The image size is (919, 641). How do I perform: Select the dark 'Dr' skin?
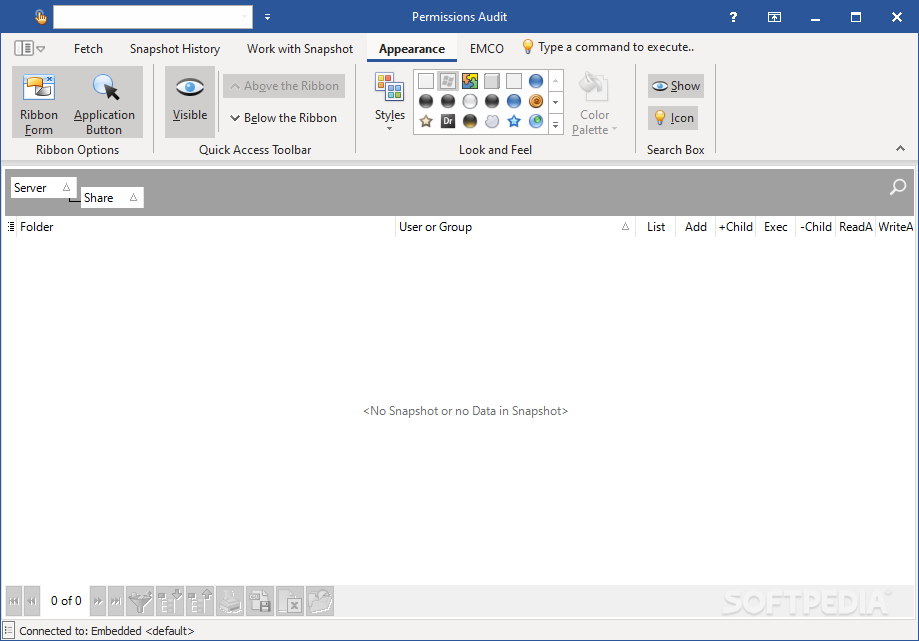click(448, 121)
